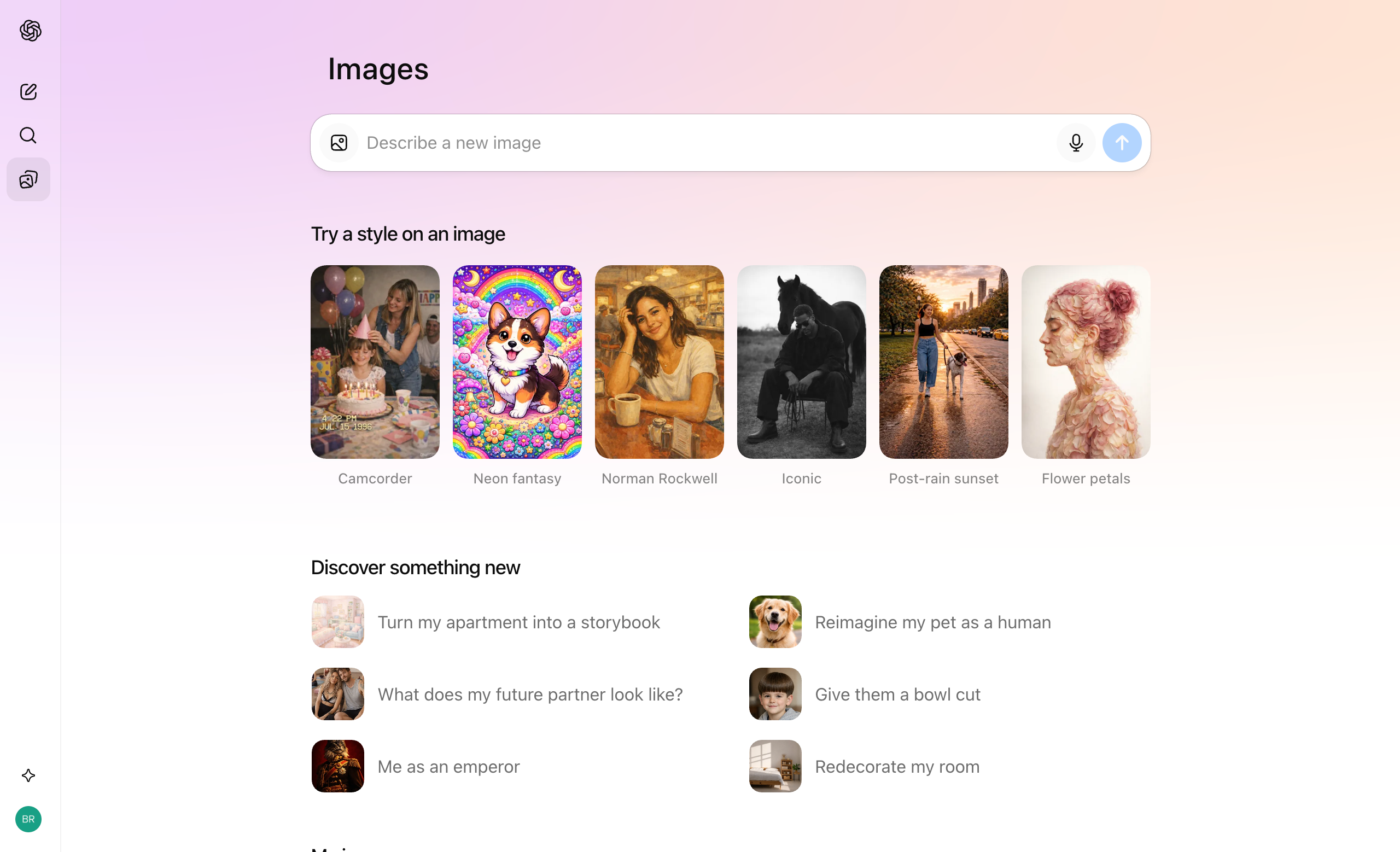This screenshot has width=1400, height=852.
Task: Click the ChatGPT logo in the sidebar
Action: click(30, 31)
